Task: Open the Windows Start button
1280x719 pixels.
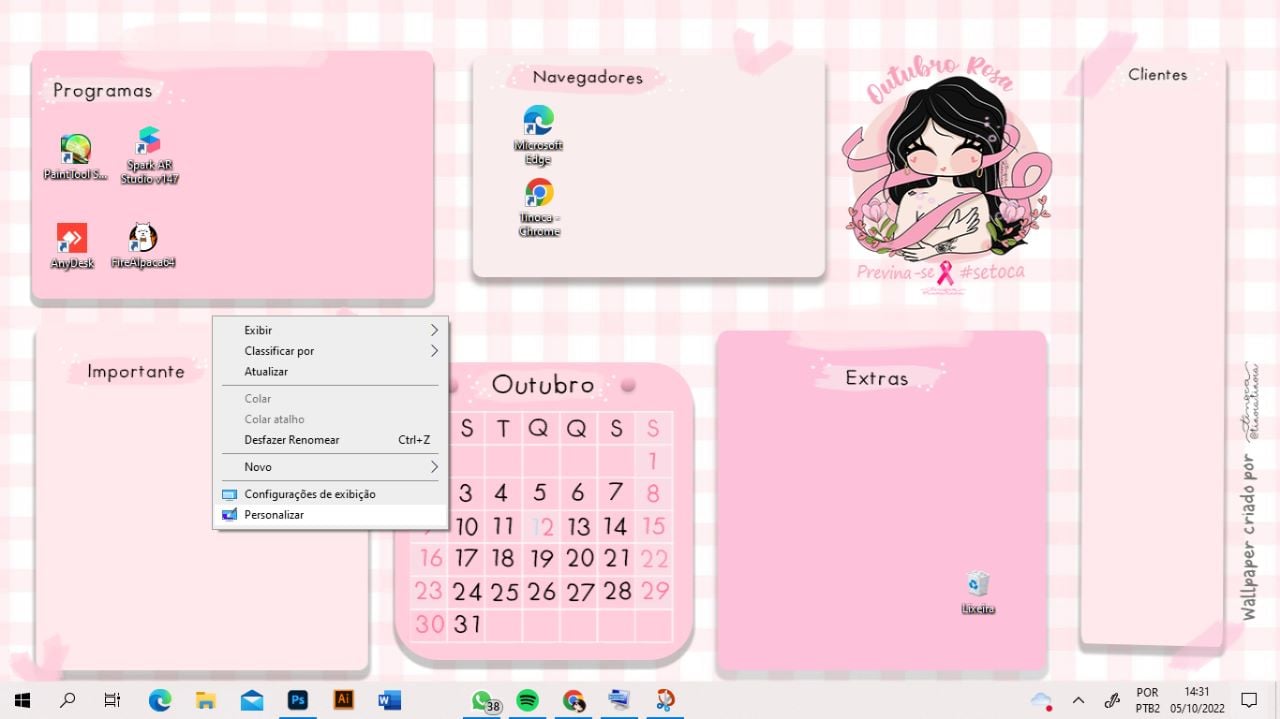Action: (21, 700)
